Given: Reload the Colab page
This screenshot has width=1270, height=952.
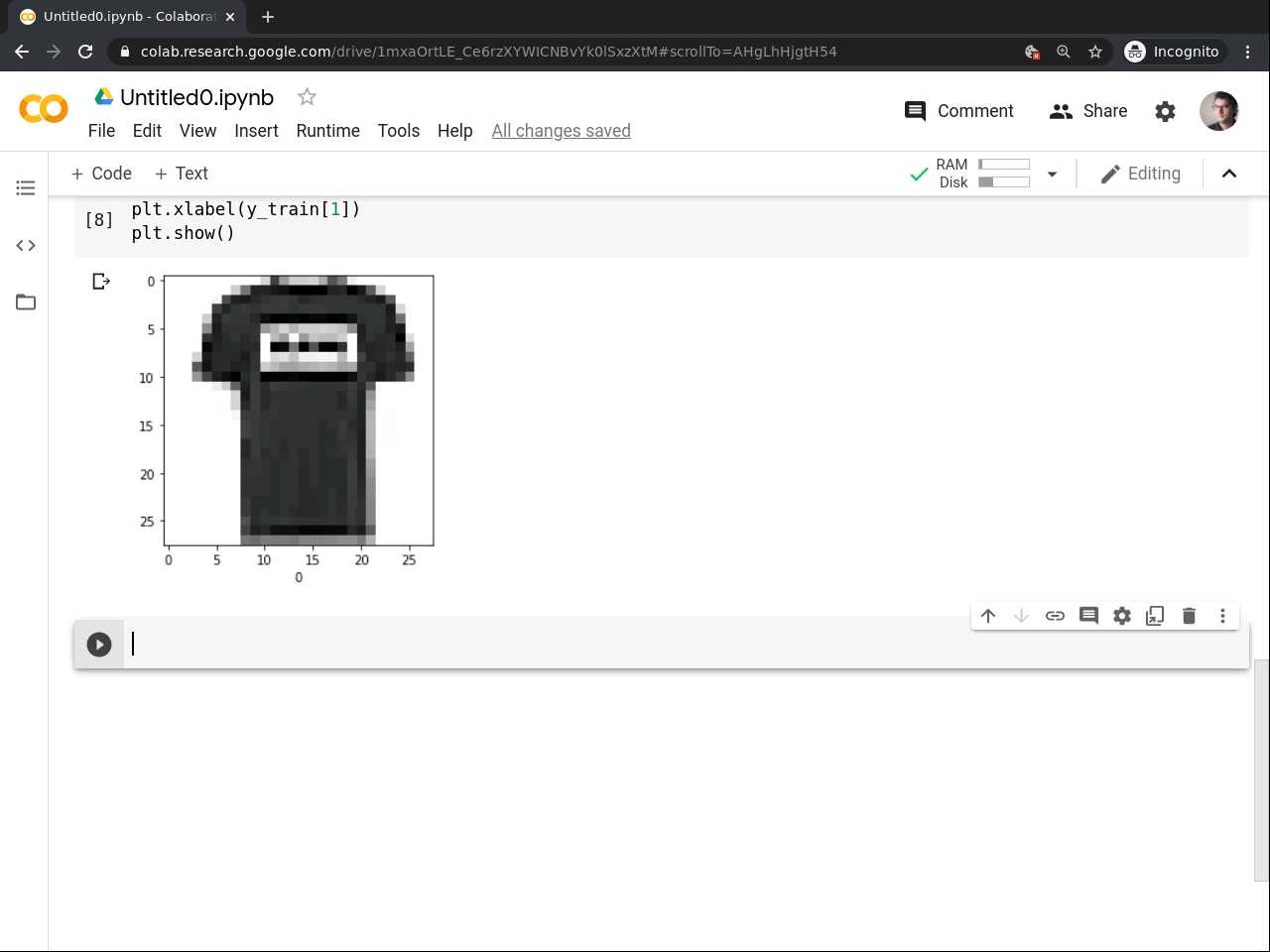Looking at the screenshot, I should click(x=85, y=52).
